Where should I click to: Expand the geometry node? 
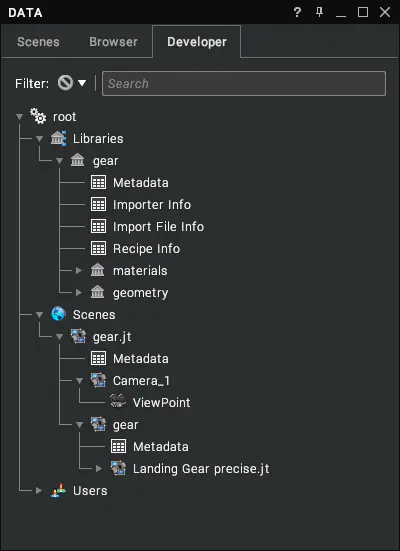coord(79,292)
